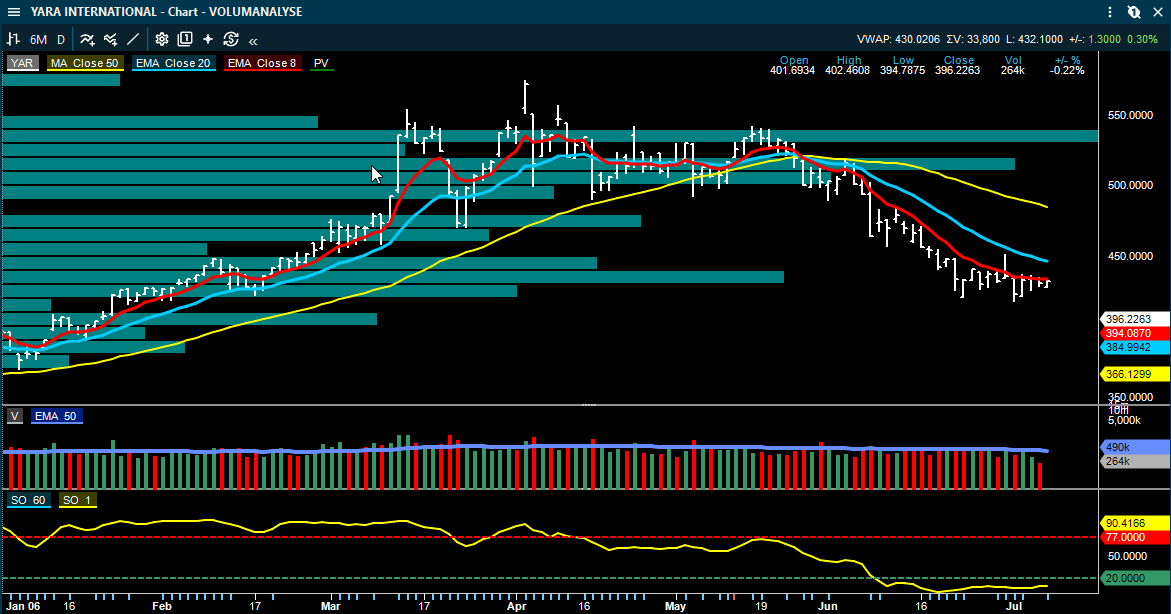Click the crosshair star icon
The width and height of the screenshot is (1171, 614).
(x=208, y=39)
